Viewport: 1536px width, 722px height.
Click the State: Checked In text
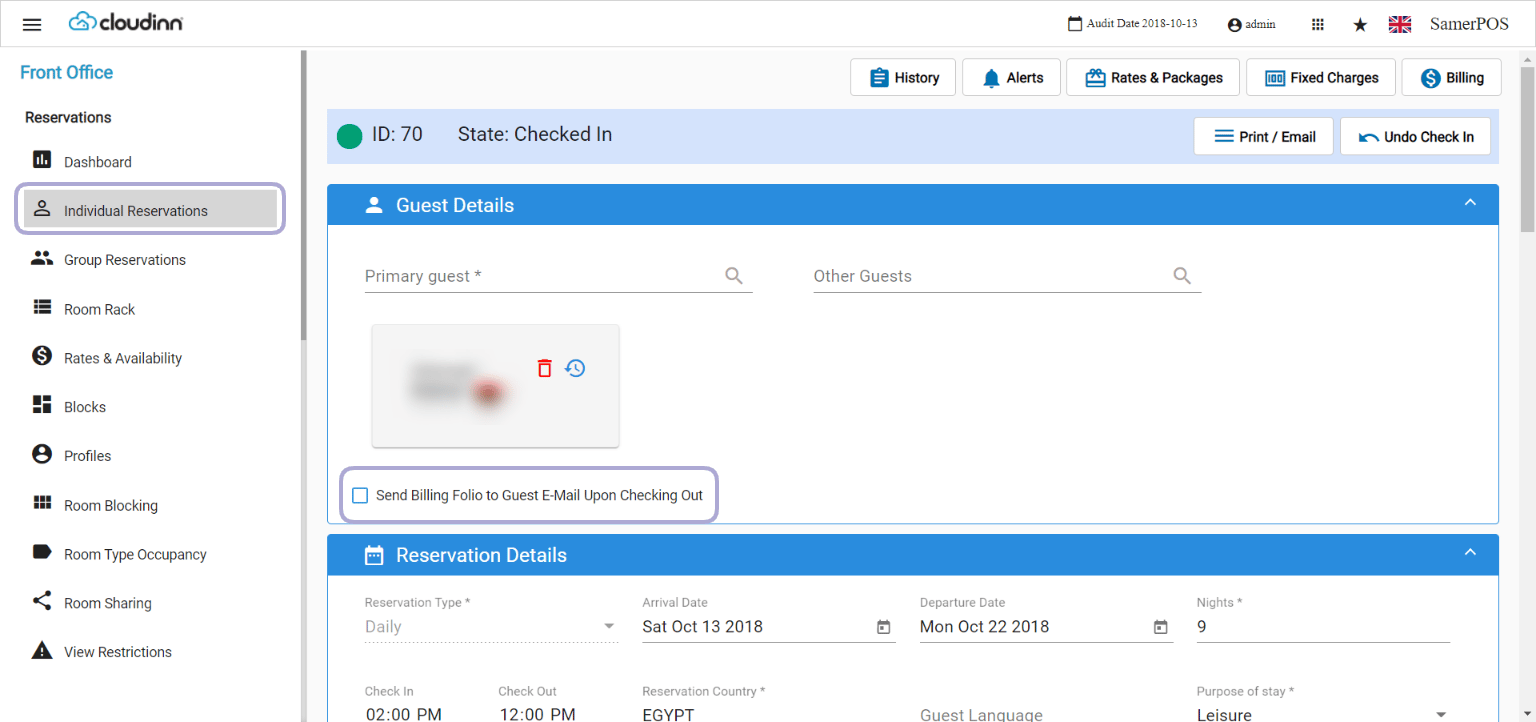coord(535,134)
